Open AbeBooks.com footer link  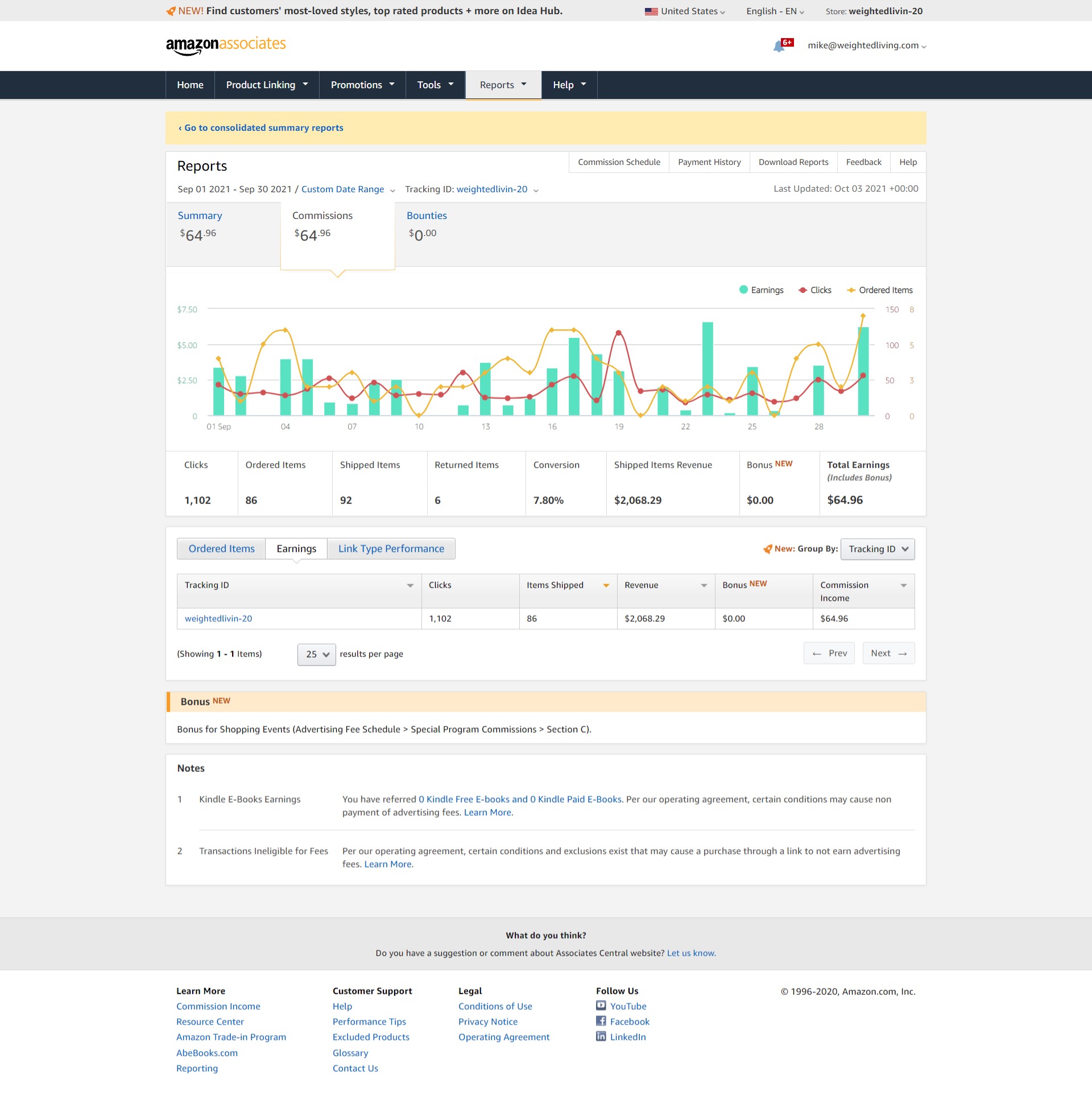[207, 1053]
